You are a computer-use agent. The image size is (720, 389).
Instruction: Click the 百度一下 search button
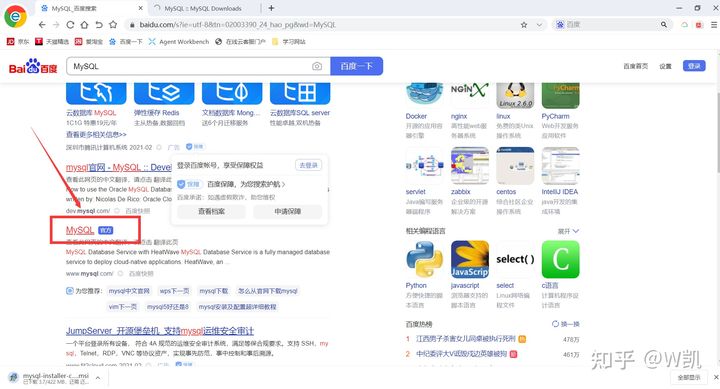pyautogui.click(x=356, y=66)
